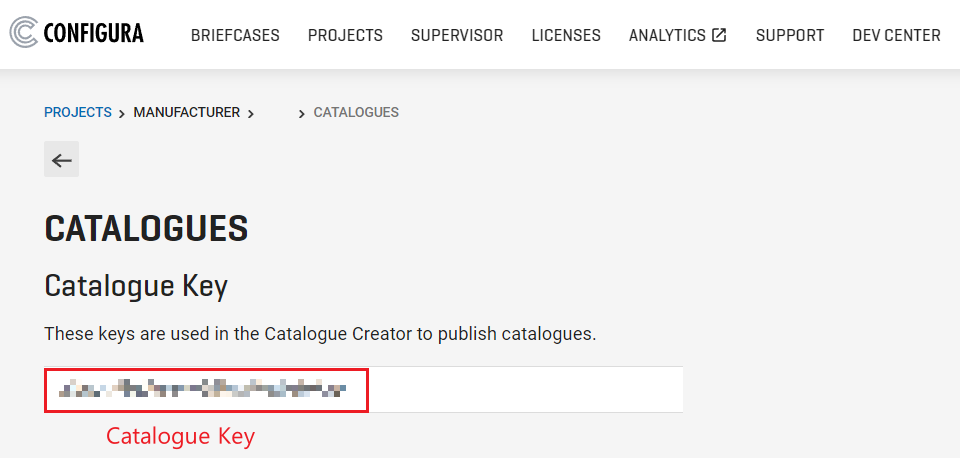
Task: Click PROJECTS breadcrumb link
Action: [78, 113]
